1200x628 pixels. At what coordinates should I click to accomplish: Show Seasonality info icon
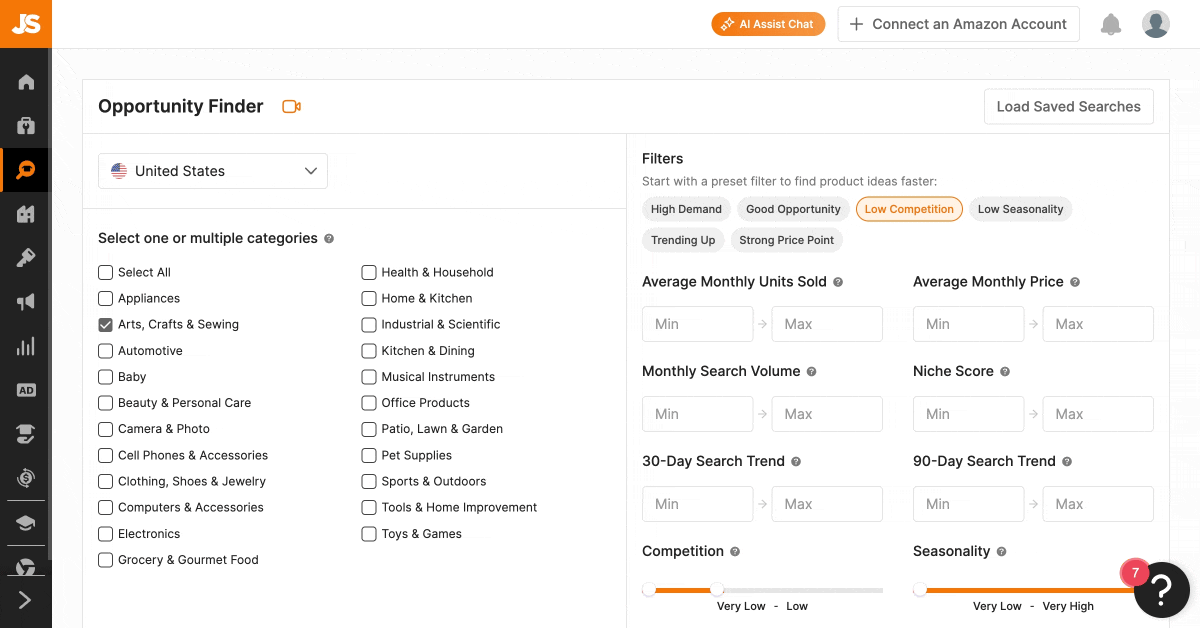coord(1001,552)
